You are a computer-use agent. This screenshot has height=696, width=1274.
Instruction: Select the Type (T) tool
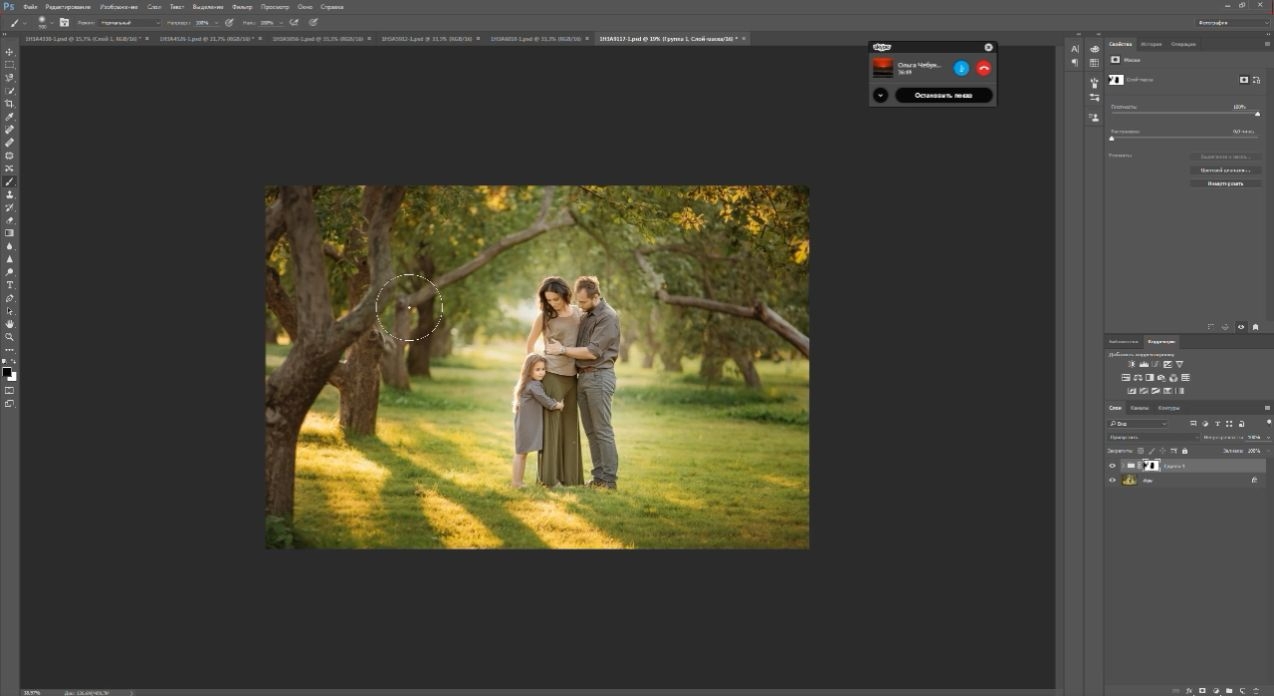[9, 285]
